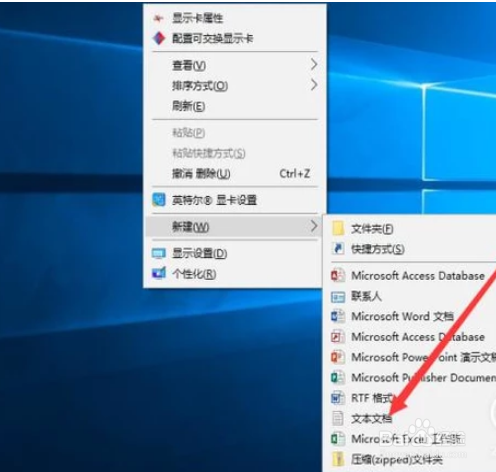Screen dimensions: 496x472
Task: Click the Microsoft Excel 工作表 icon
Action: tap(338, 438)
